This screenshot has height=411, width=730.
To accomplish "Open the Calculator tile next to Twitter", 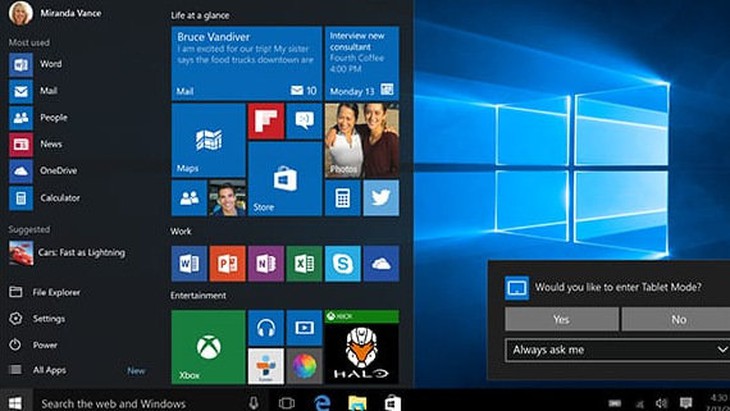I will 343,198.
